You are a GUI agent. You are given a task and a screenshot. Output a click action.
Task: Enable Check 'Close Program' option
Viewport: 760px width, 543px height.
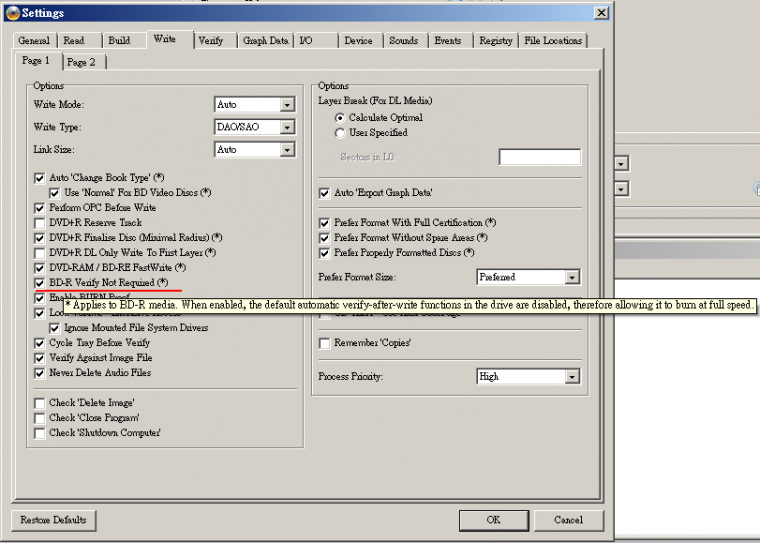coord(40,418)
